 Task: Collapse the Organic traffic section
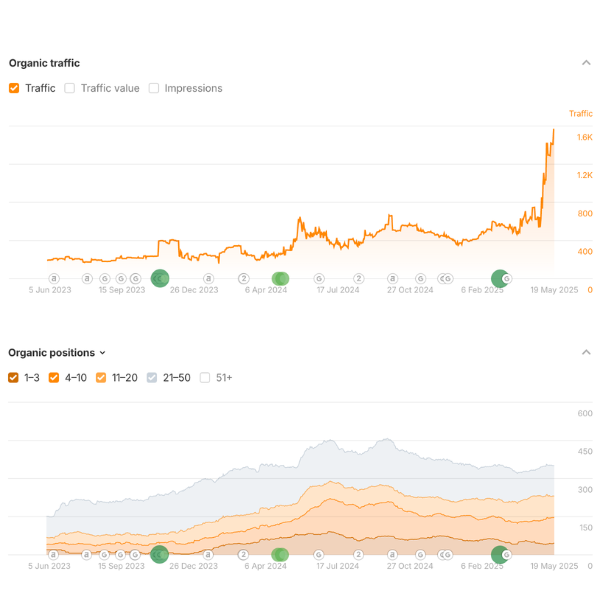[x=586, y=63]
